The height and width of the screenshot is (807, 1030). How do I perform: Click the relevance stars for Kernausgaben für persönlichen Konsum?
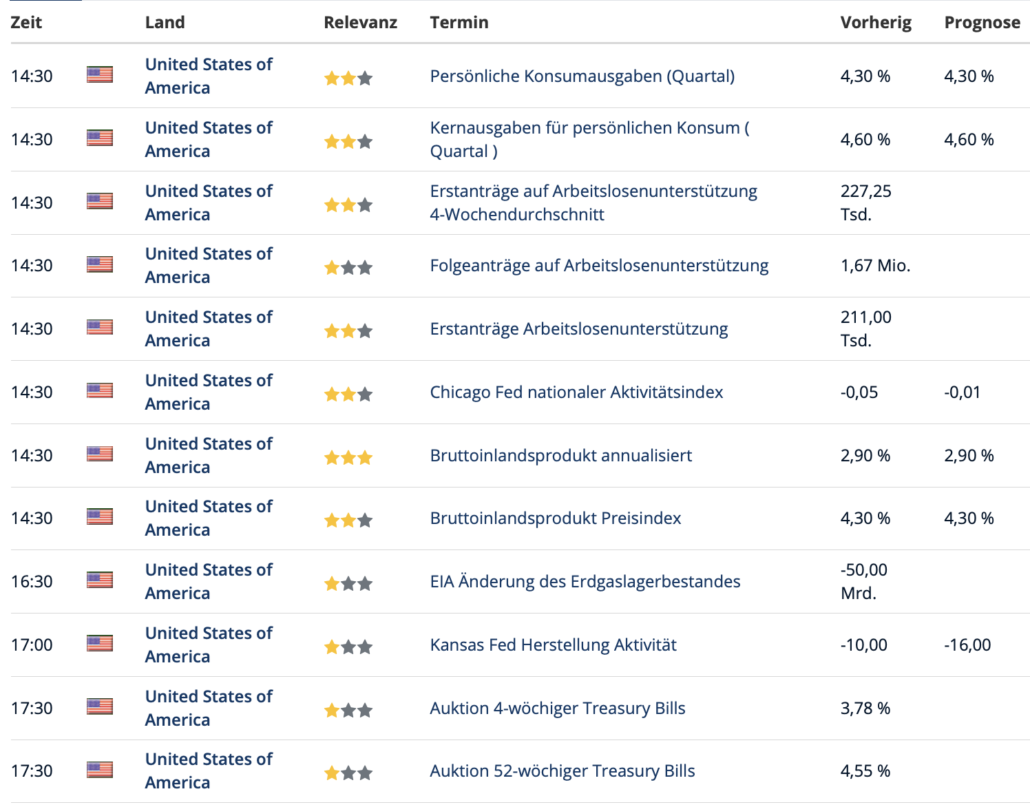coord(348,141)
